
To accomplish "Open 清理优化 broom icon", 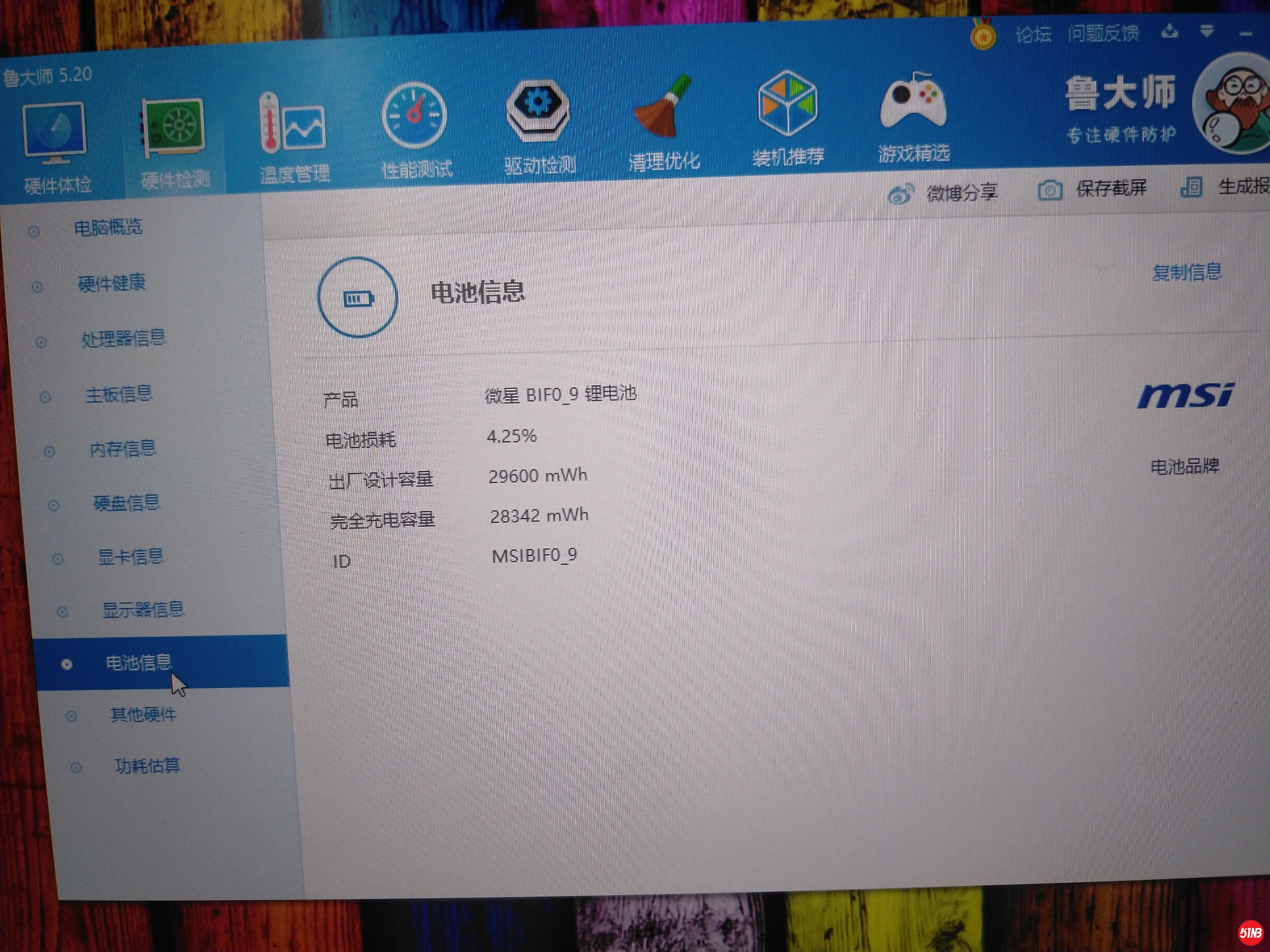I will 663,108.
